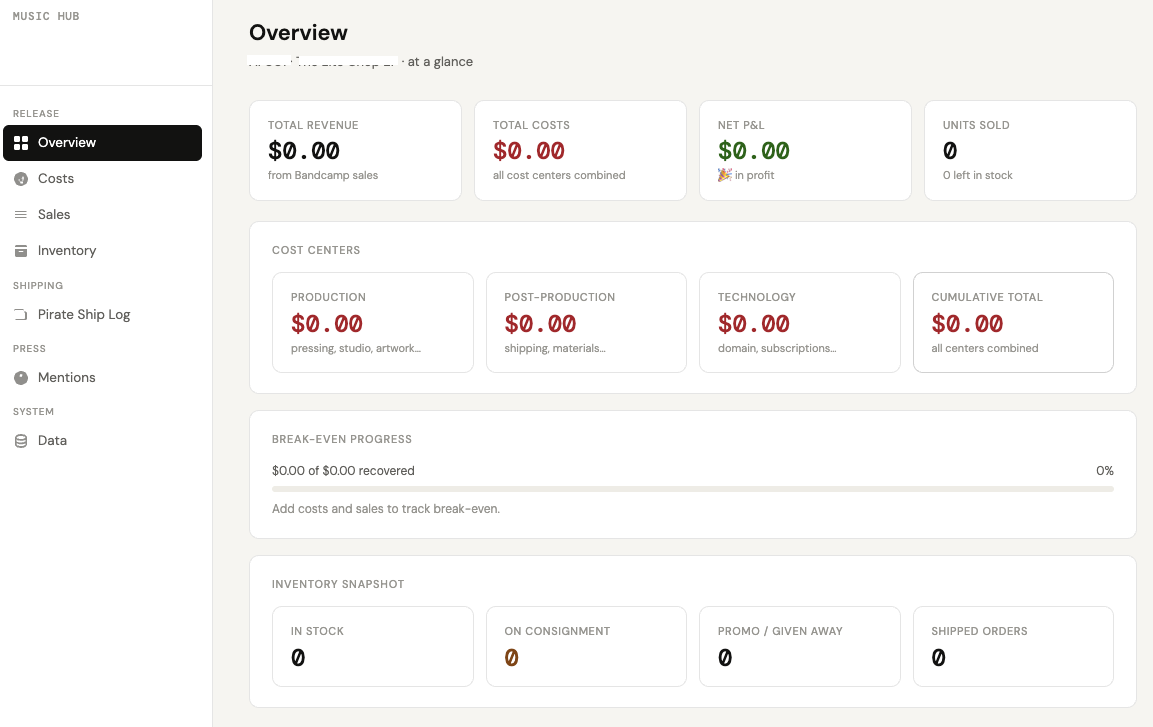The image size is (1153, 727).
Task: Click the Mentions icon under Press
Action: point(22,377)
